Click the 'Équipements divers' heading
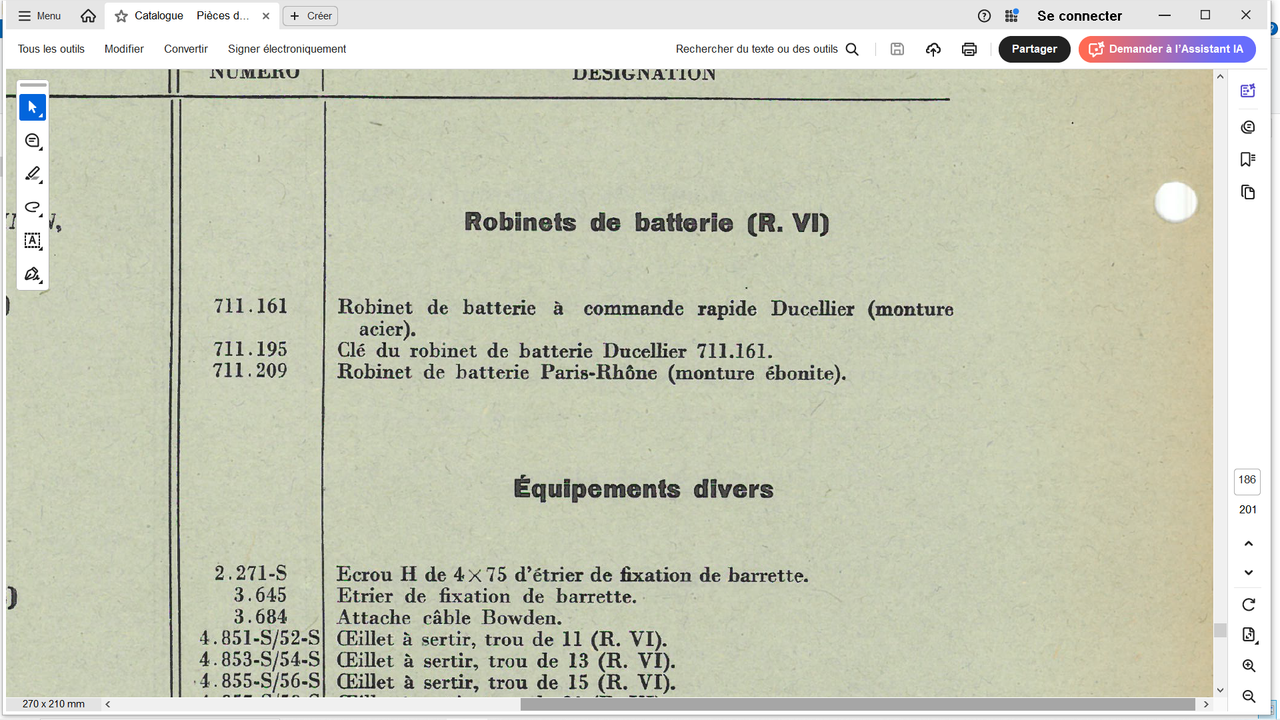The image size is (1280, 720). click(x=643, y=489)
